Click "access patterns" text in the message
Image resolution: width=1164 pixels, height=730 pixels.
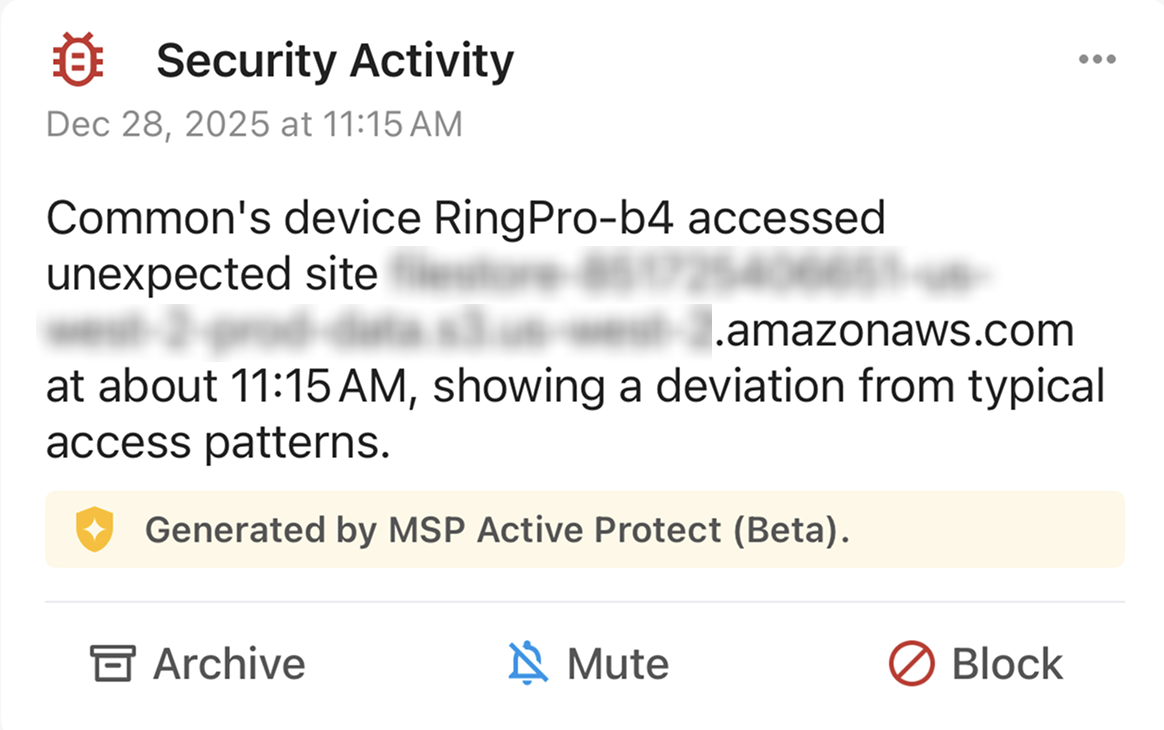coord(217,443)
